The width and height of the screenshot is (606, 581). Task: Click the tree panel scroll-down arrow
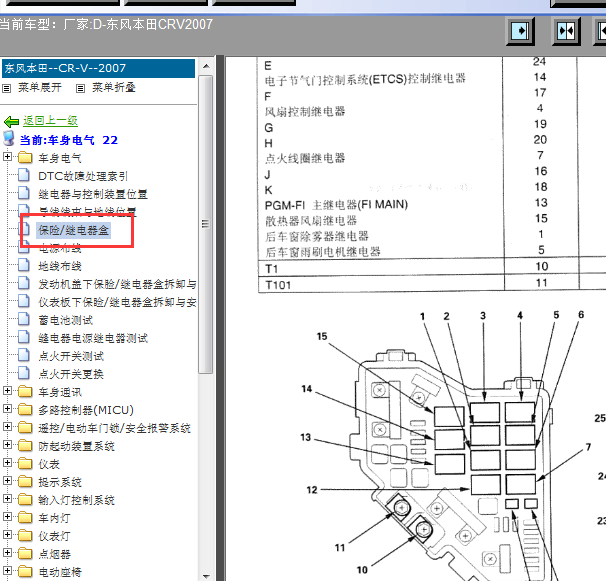[x=206, y=576]
